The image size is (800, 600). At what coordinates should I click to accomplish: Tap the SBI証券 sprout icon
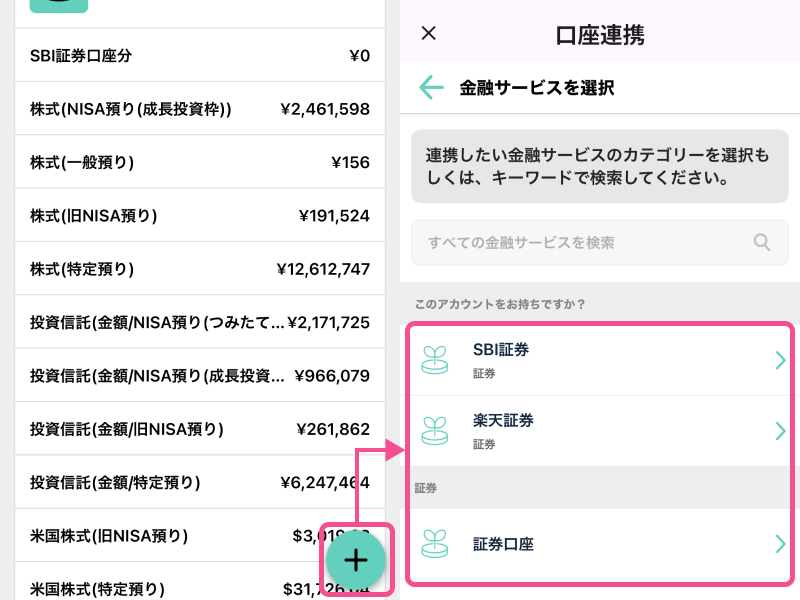pyautogui.click(x=435, y=360)
